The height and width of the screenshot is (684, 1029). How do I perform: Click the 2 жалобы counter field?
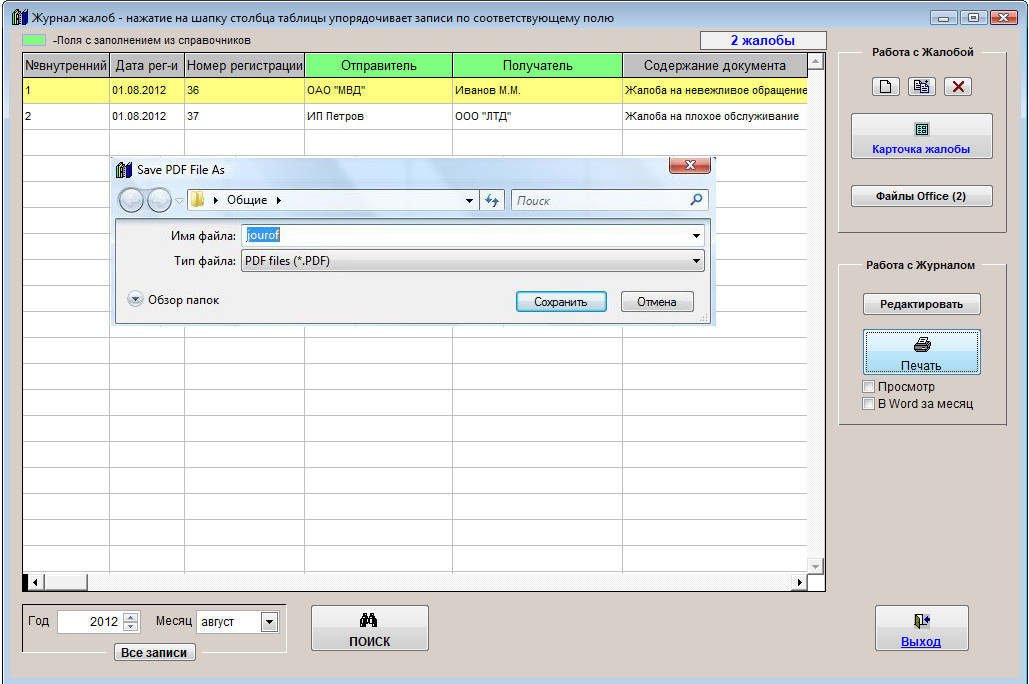pyautogui.click(x=763, y=41)
